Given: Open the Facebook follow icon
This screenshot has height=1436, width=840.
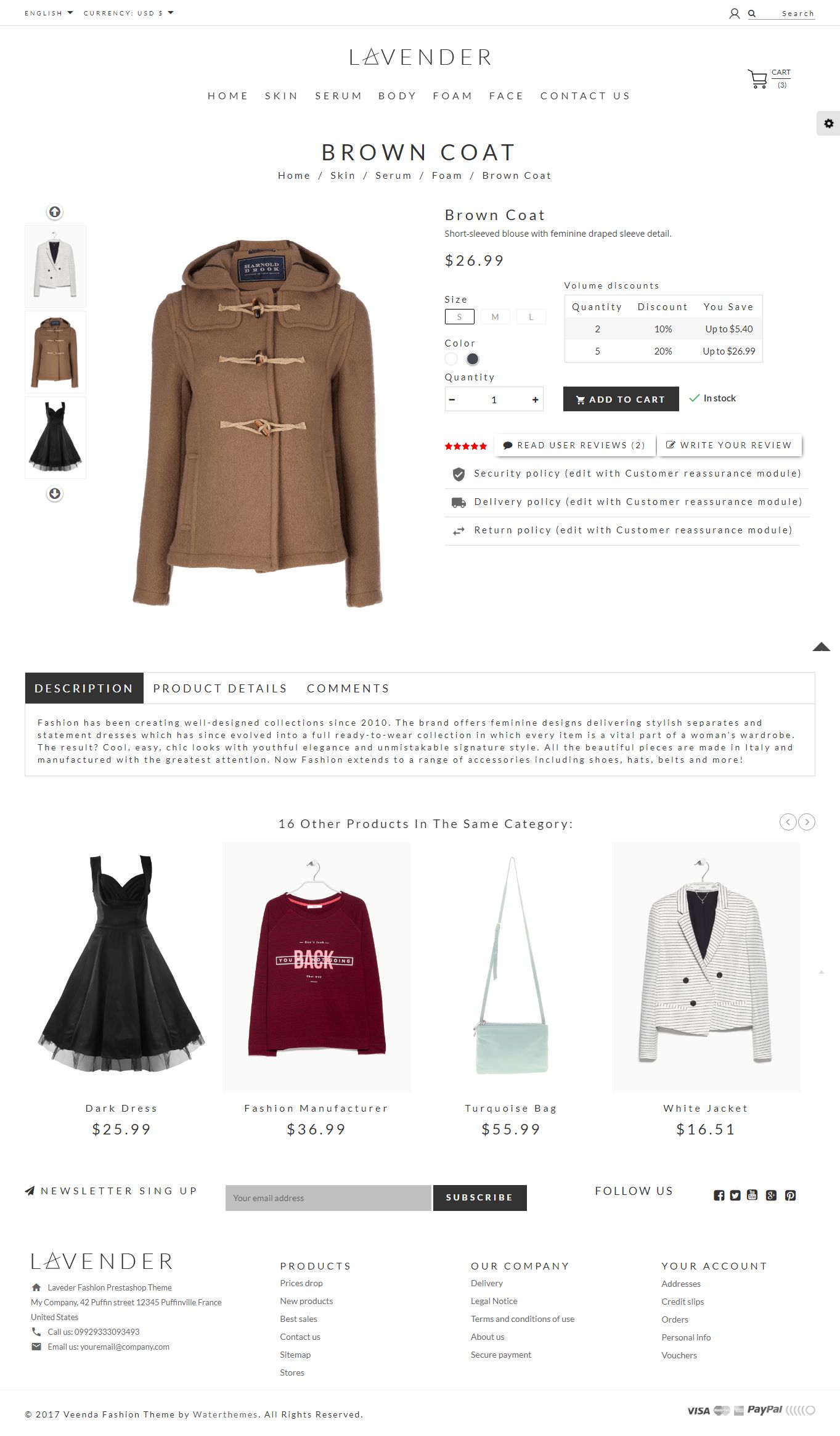Looking at the screenshot, I should pyautogui.click(x=719, y=1196).
